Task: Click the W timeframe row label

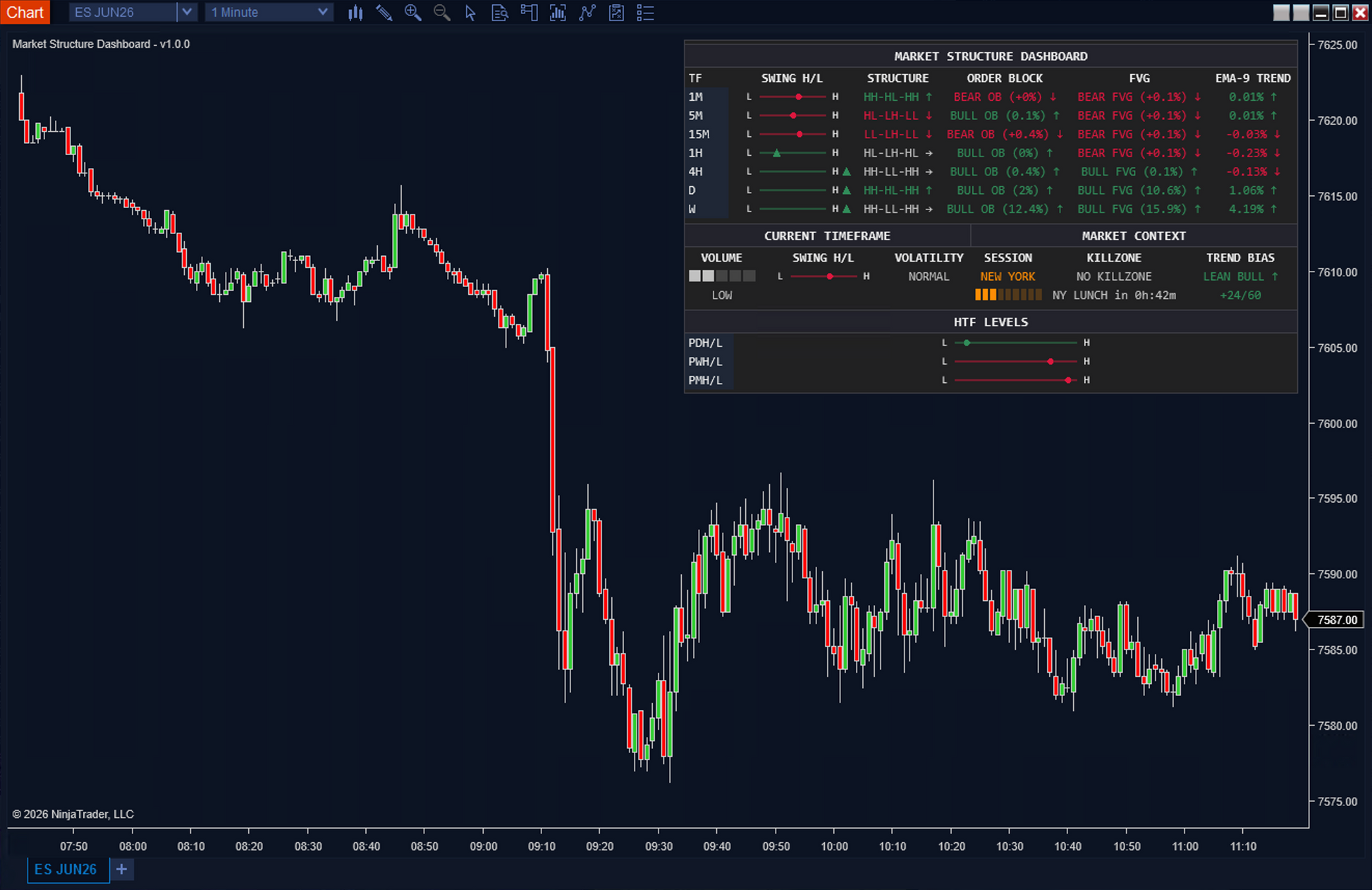Action: coord(692,209)
